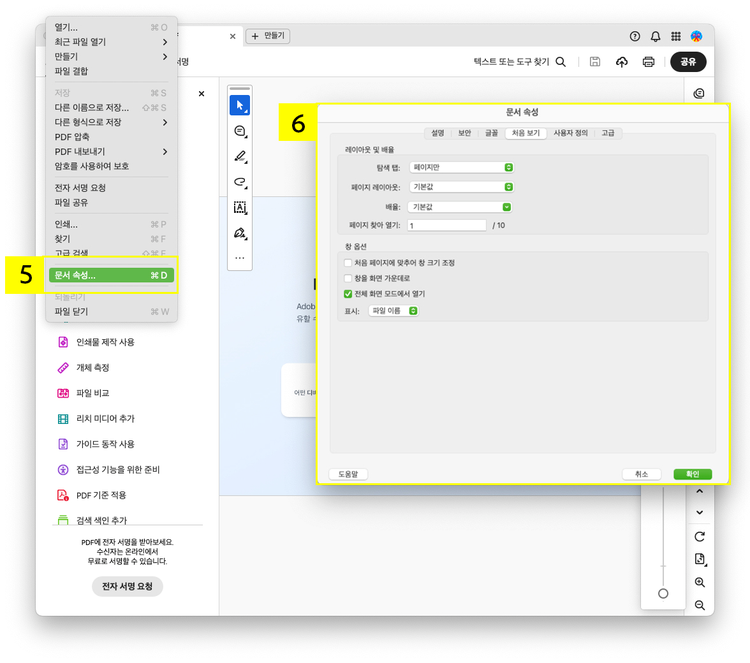Open the profile avatar

coord(696,36)
